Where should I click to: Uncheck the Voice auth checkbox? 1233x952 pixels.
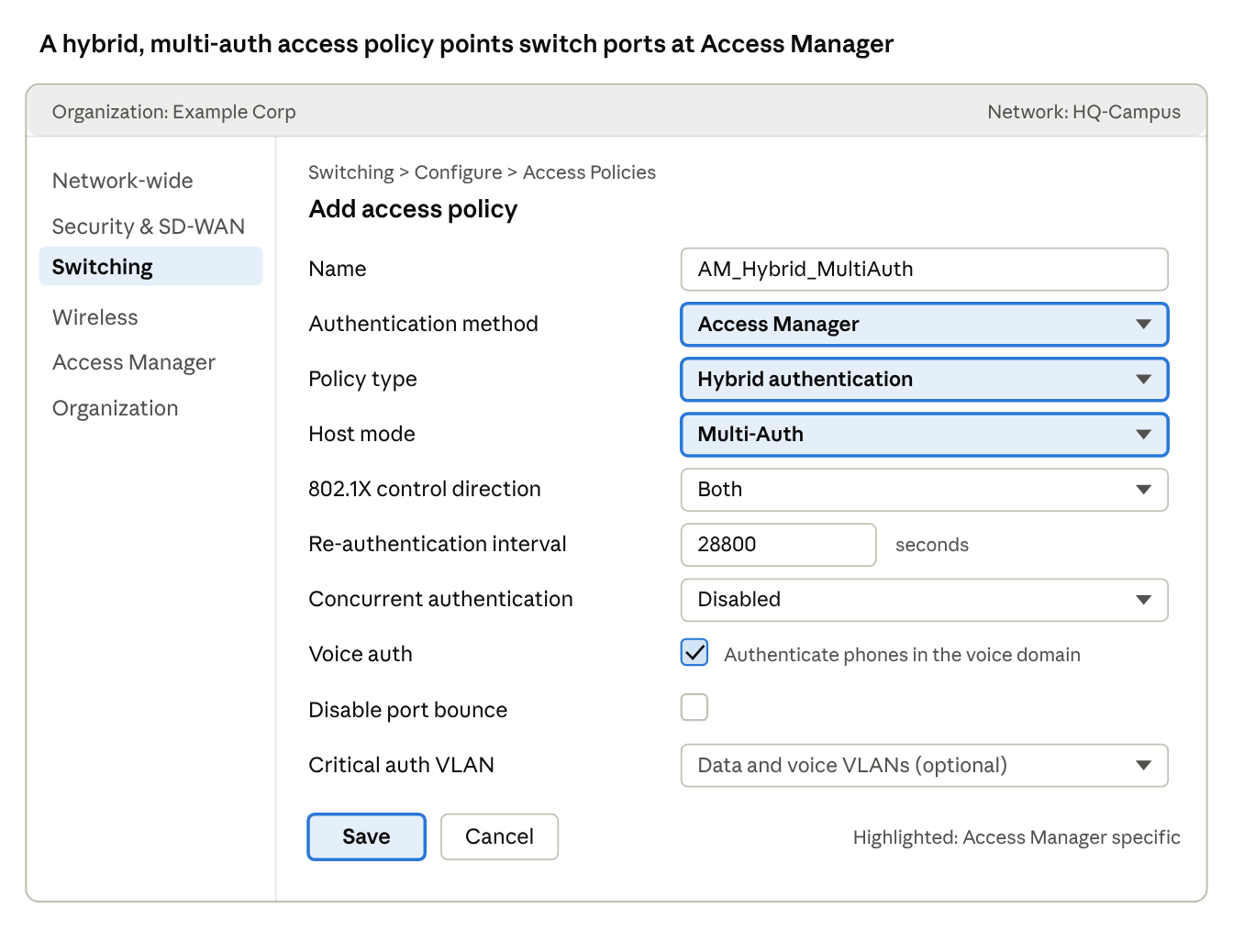694,652
